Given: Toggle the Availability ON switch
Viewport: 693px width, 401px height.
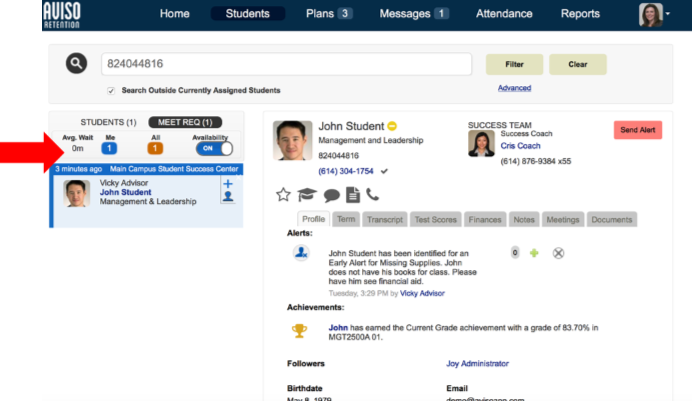Looking at the screenshot, I should tap(214, 149).
